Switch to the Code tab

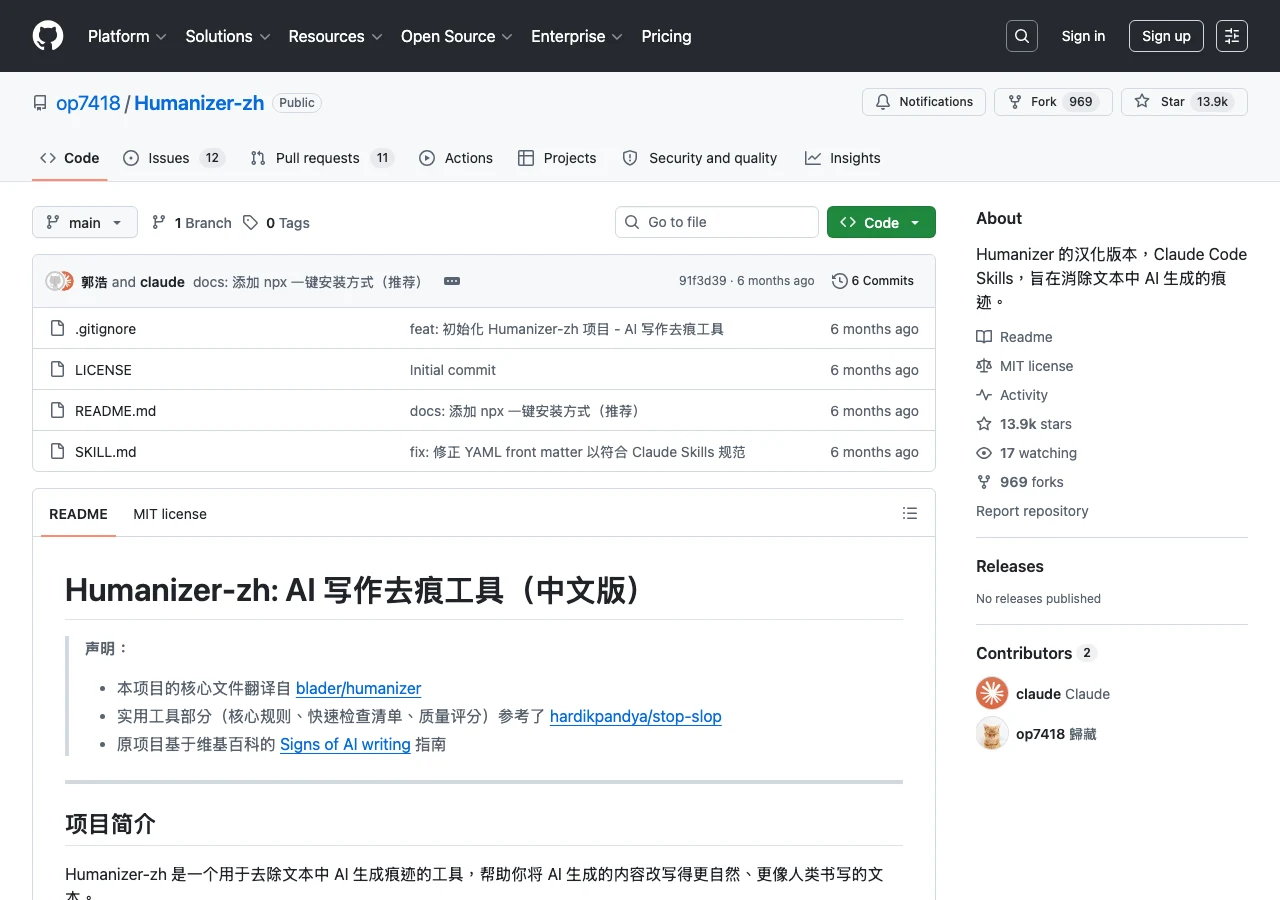click(x=70, y=158)
